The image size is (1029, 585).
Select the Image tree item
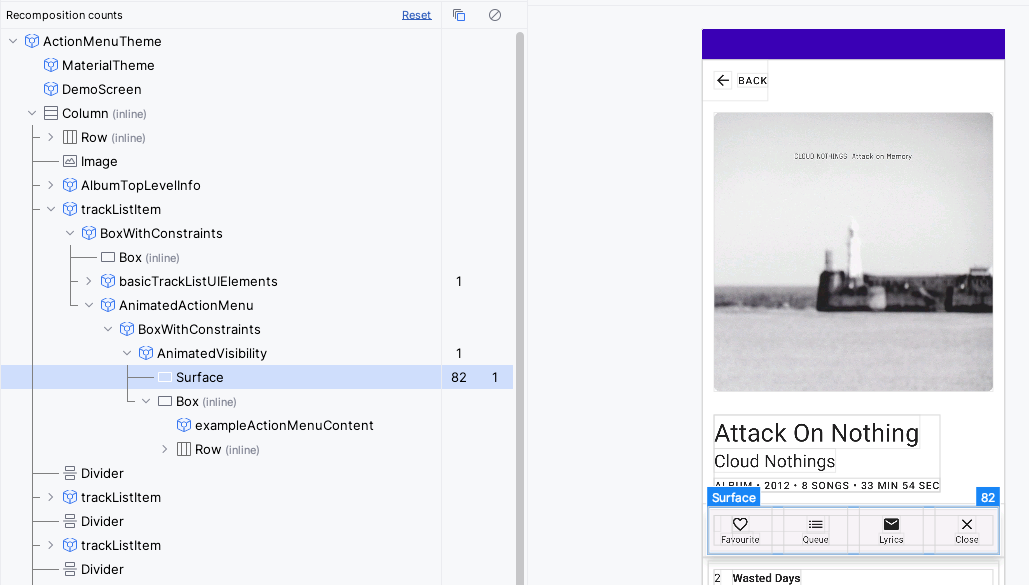[x=99, y=162]
